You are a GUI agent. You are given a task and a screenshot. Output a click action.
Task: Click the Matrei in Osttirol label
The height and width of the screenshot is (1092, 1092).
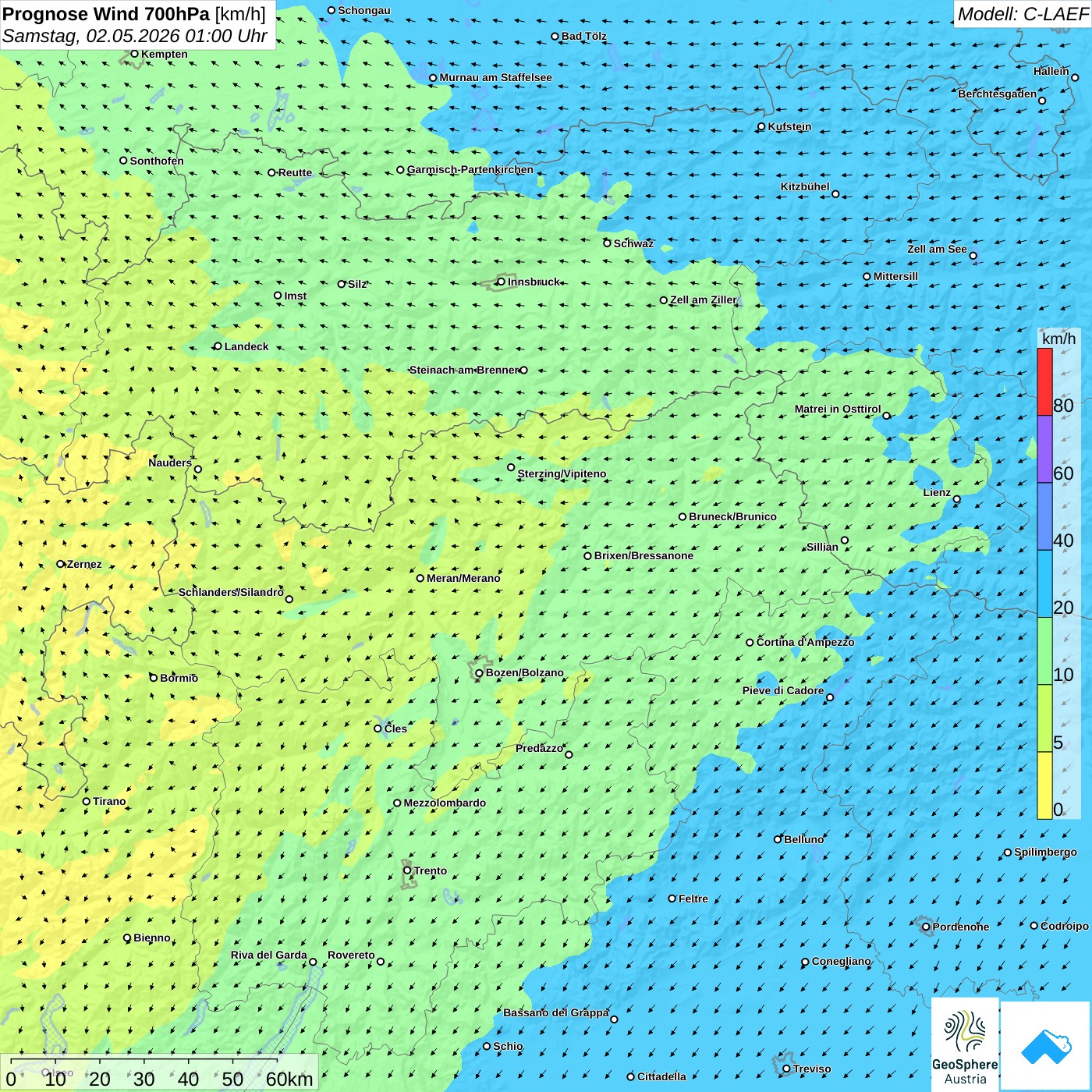click(838, 409)
